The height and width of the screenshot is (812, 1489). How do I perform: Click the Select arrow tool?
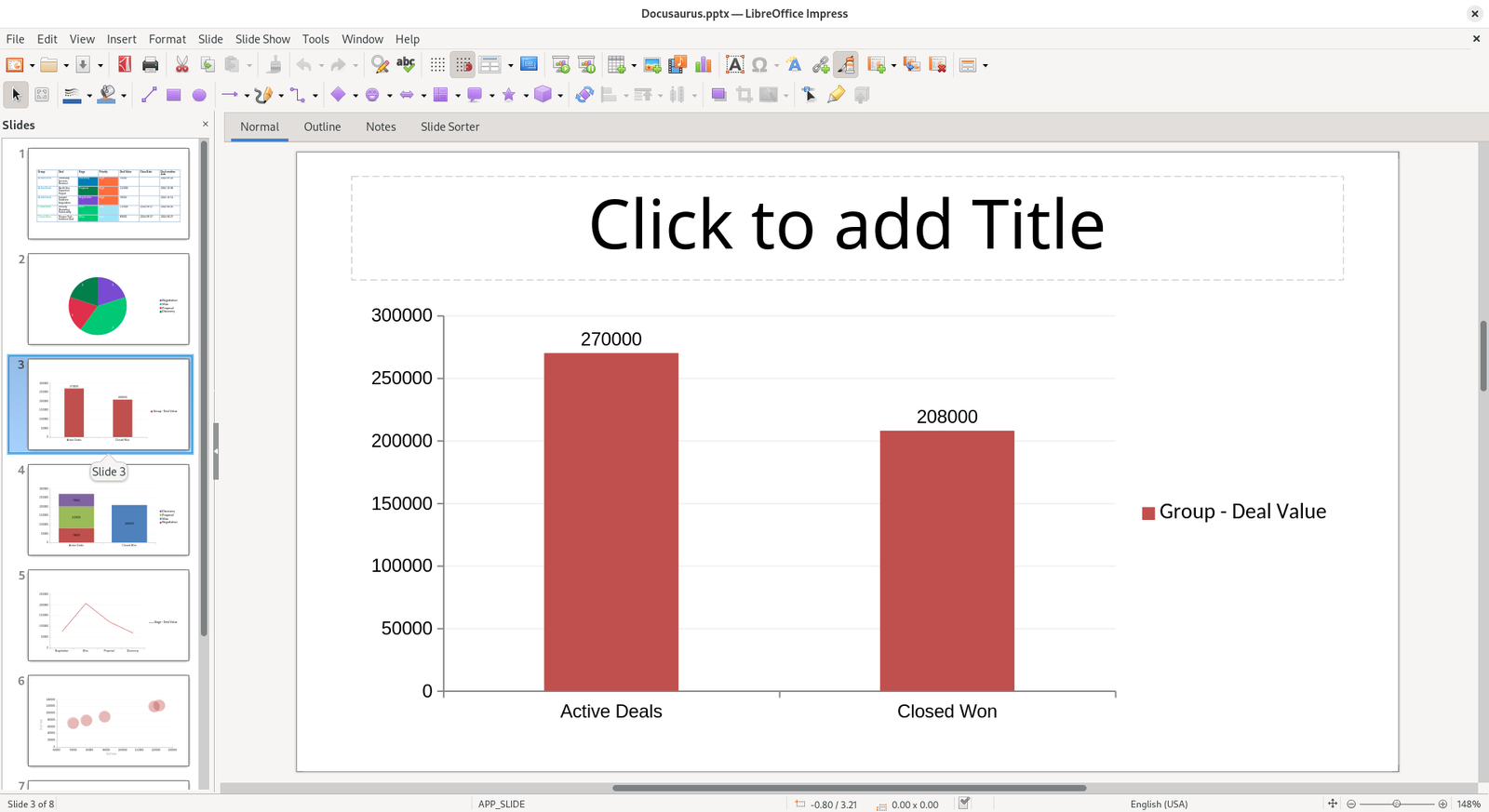pos(16,94)
